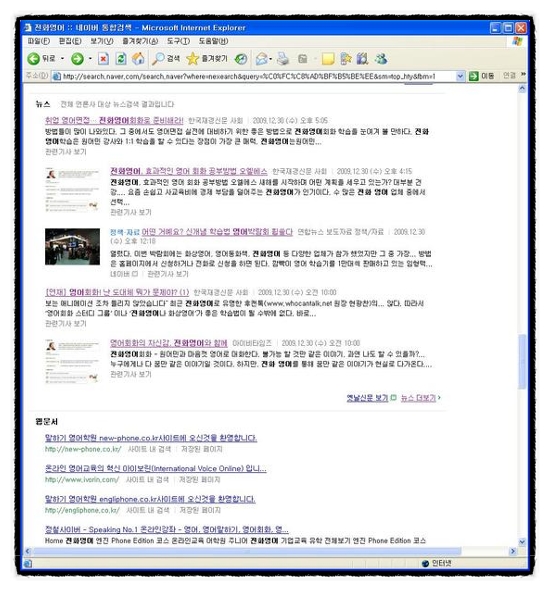The image size is (550, 591).
Task: Click the vertical scrollbar up arrow
Action: (522, 89)
